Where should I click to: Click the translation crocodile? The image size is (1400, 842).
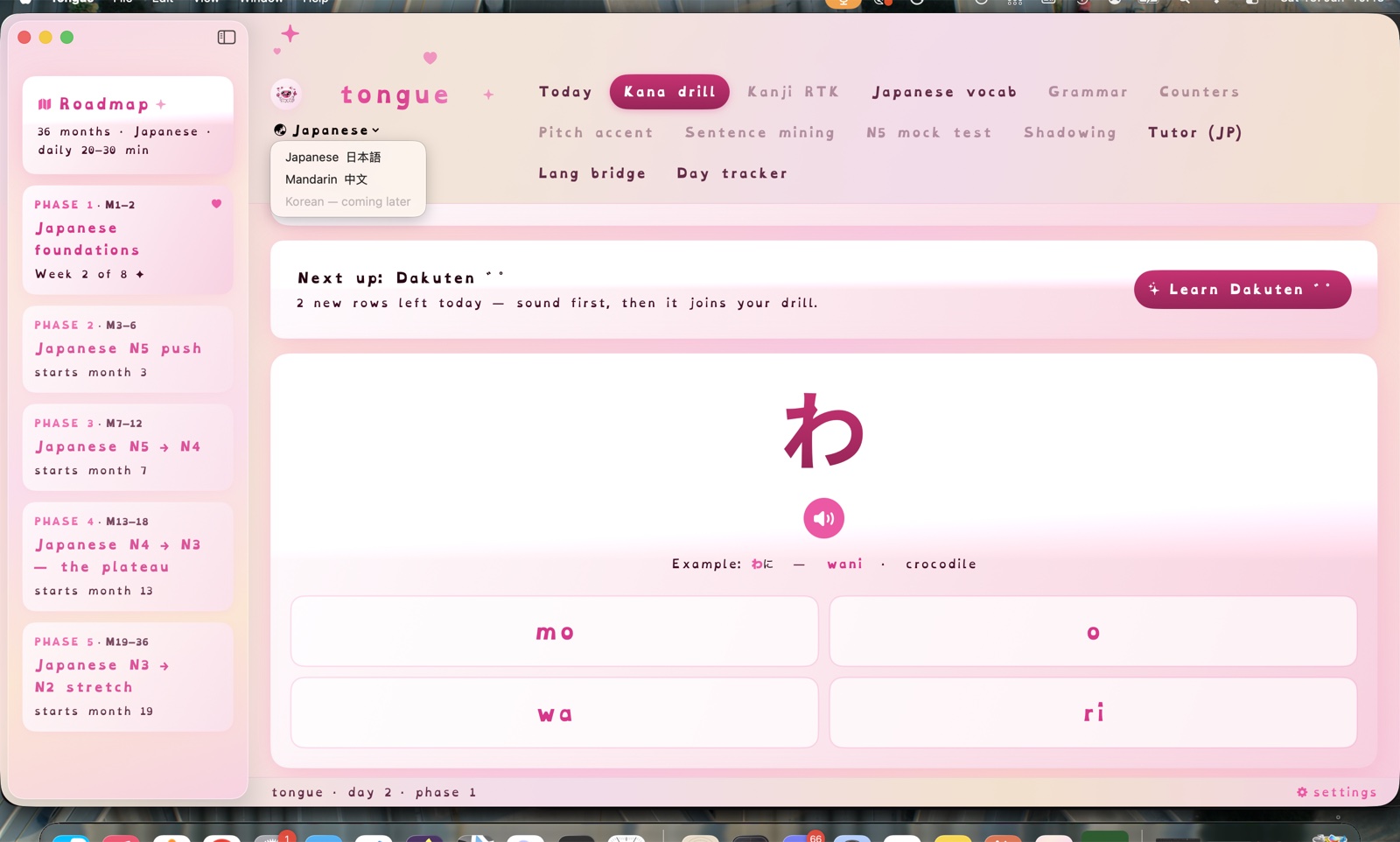[941, 564]
